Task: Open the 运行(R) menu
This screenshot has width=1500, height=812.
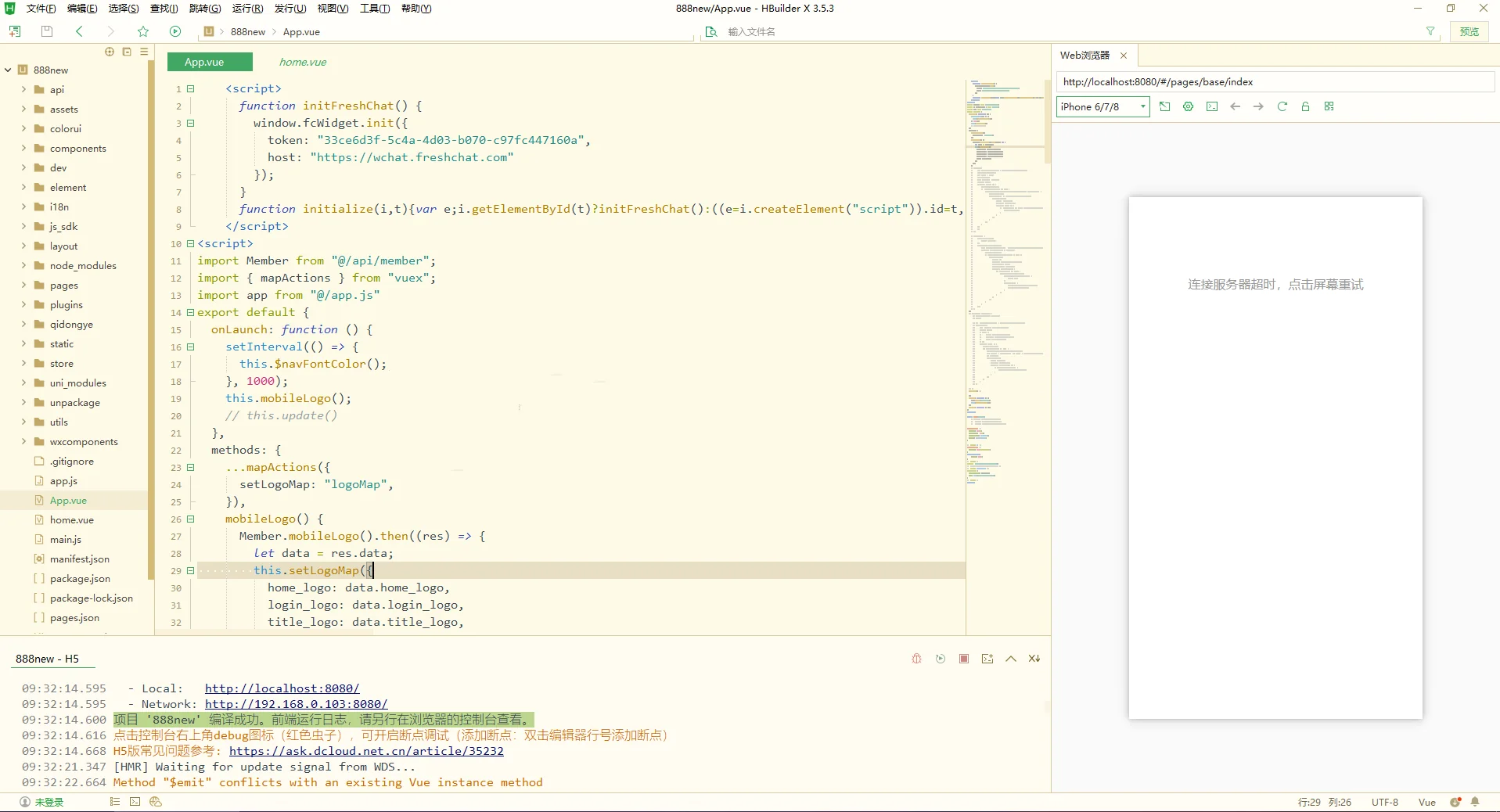Action: click(247, 9)
